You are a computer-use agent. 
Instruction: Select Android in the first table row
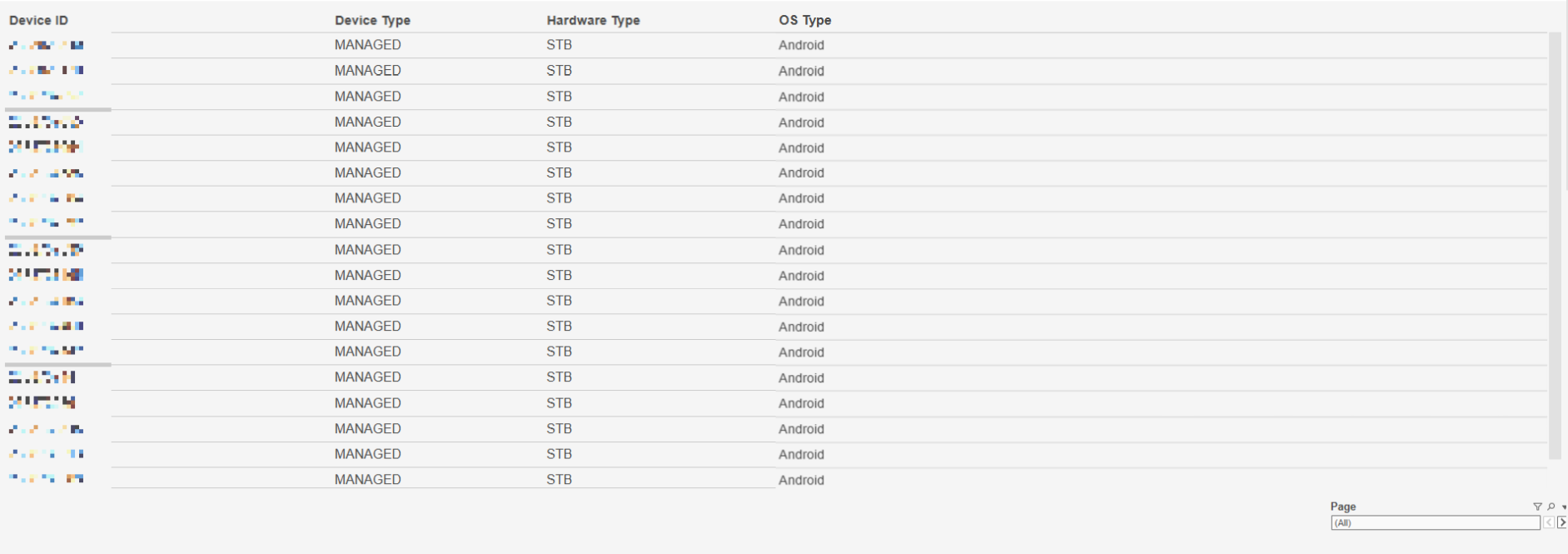pos(801,45)
